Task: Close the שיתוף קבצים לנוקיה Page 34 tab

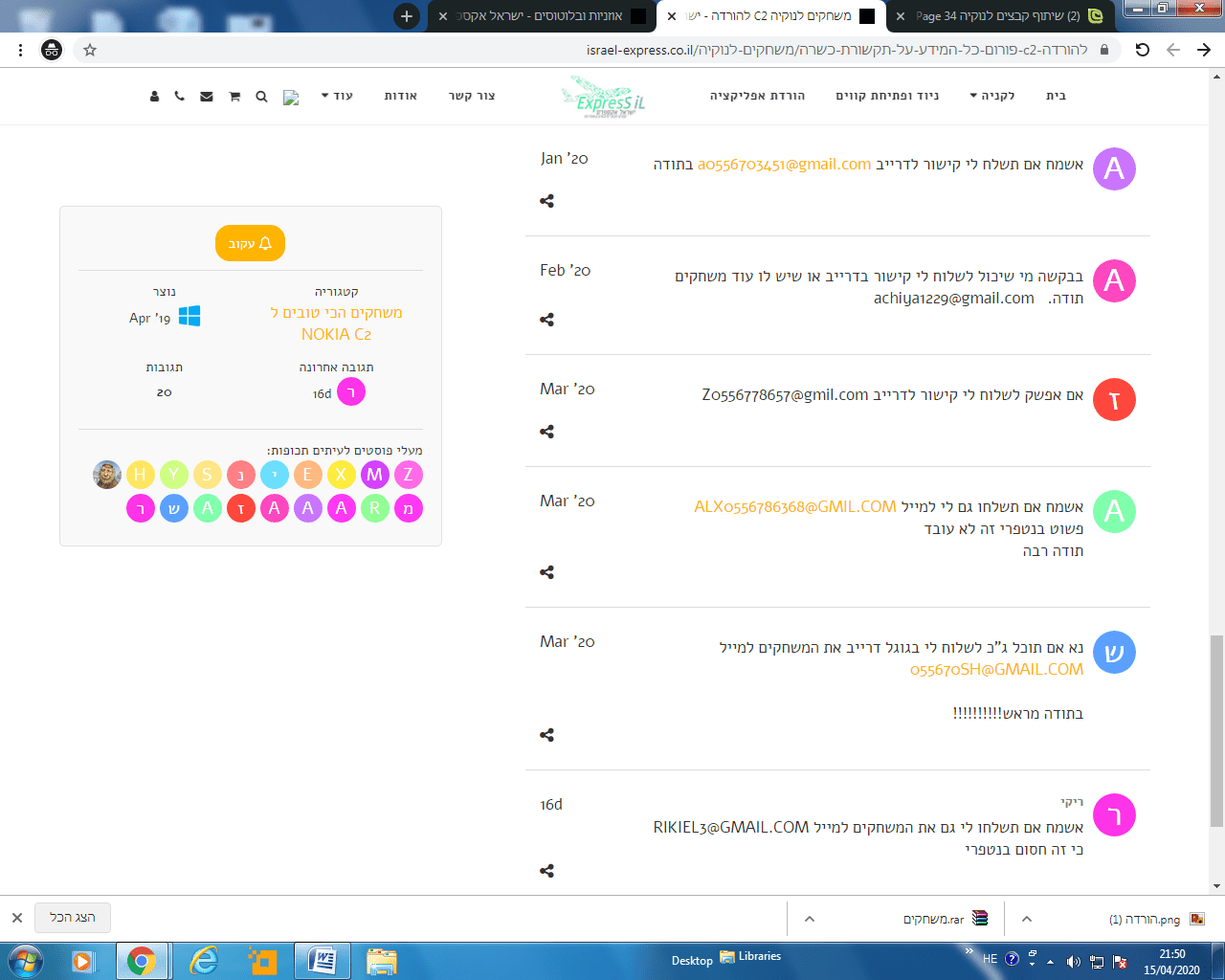Action: [901, 16]
